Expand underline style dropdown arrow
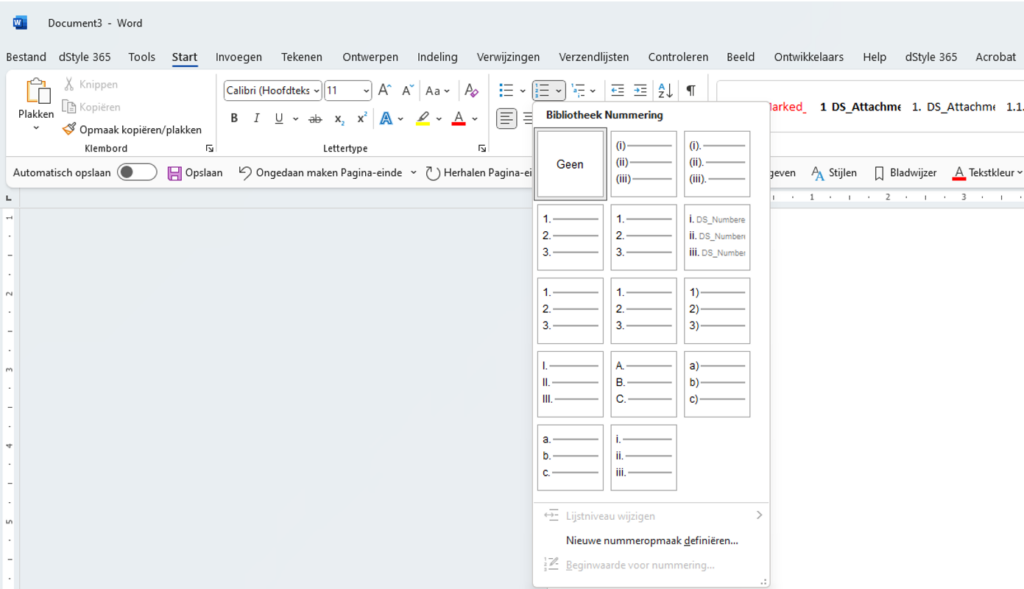This screenshot has height=589, width=1024. click(295, 119)
